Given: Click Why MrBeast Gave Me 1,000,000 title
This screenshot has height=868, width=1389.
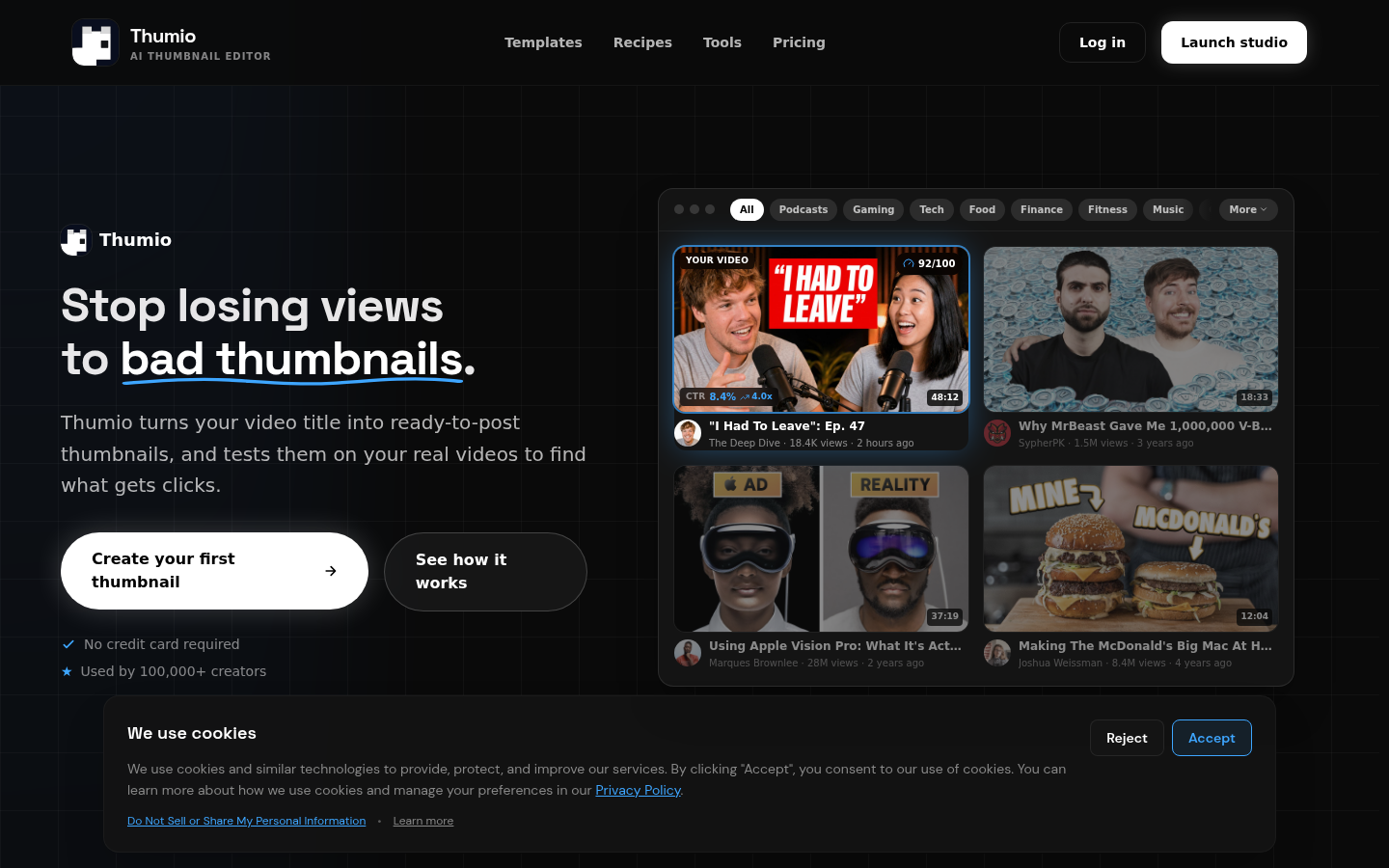Looking at the screenshot, I should point(1145,426).
